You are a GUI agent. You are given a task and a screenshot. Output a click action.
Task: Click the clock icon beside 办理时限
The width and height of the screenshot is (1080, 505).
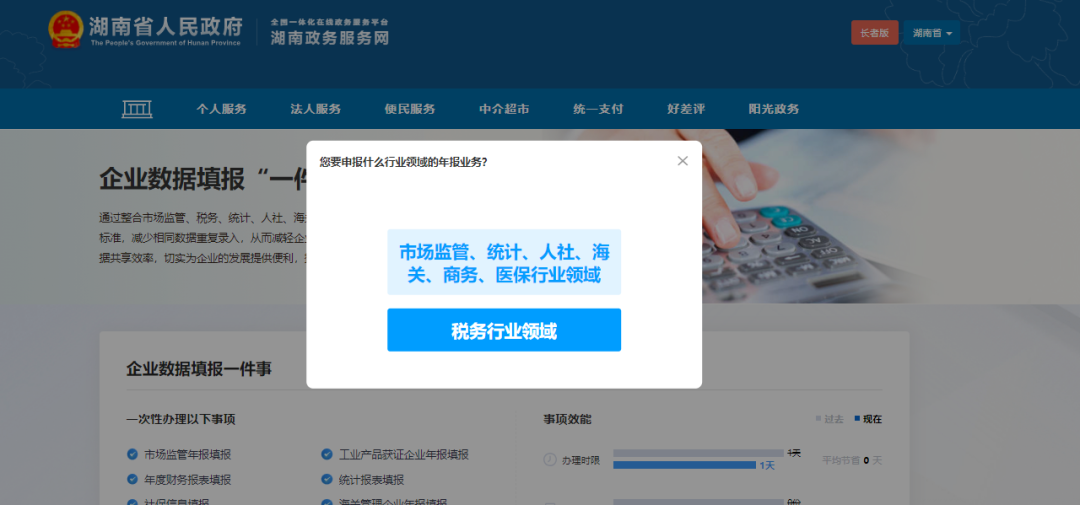click(x=549, y=460)
